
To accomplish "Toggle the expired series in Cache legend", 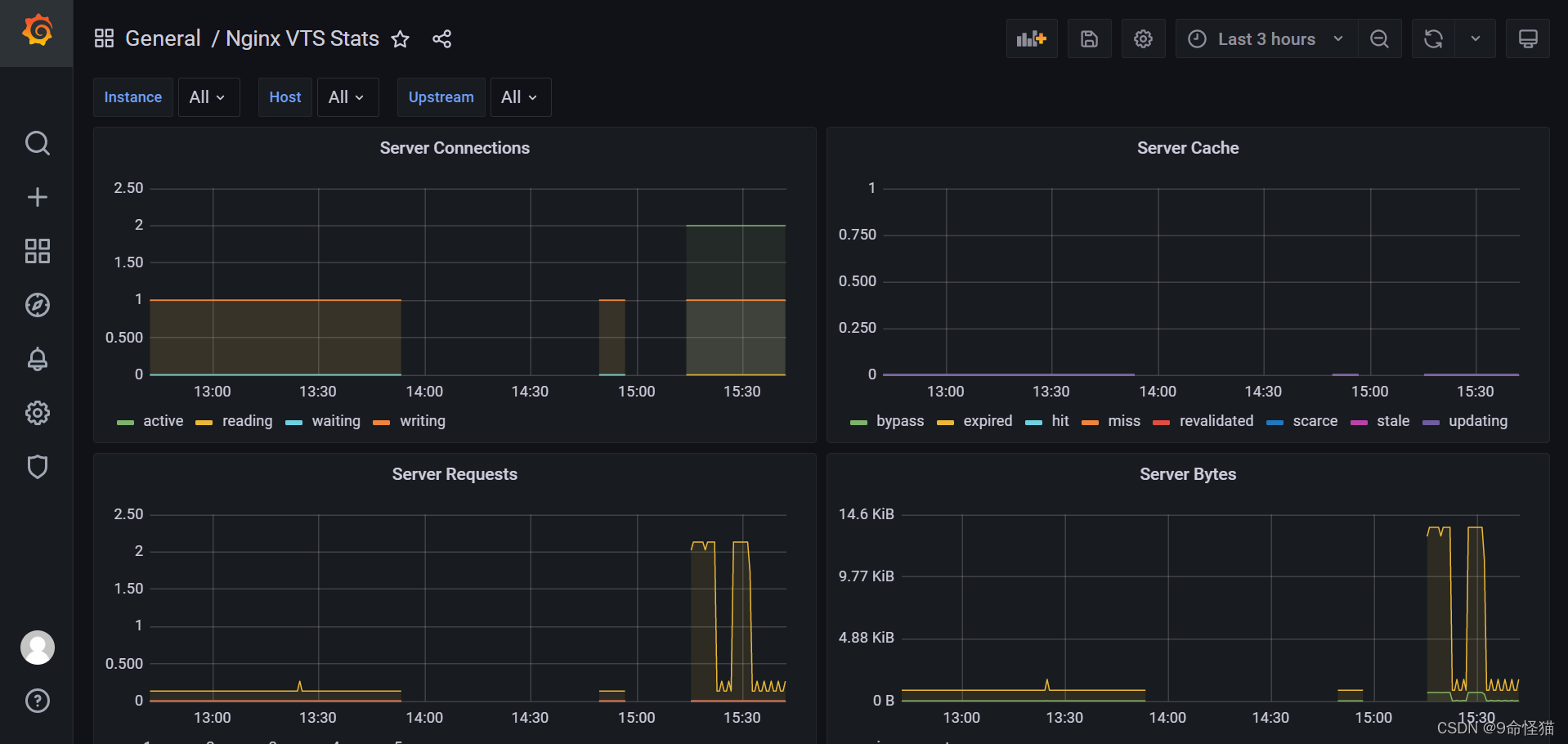I will pos(988,421).
